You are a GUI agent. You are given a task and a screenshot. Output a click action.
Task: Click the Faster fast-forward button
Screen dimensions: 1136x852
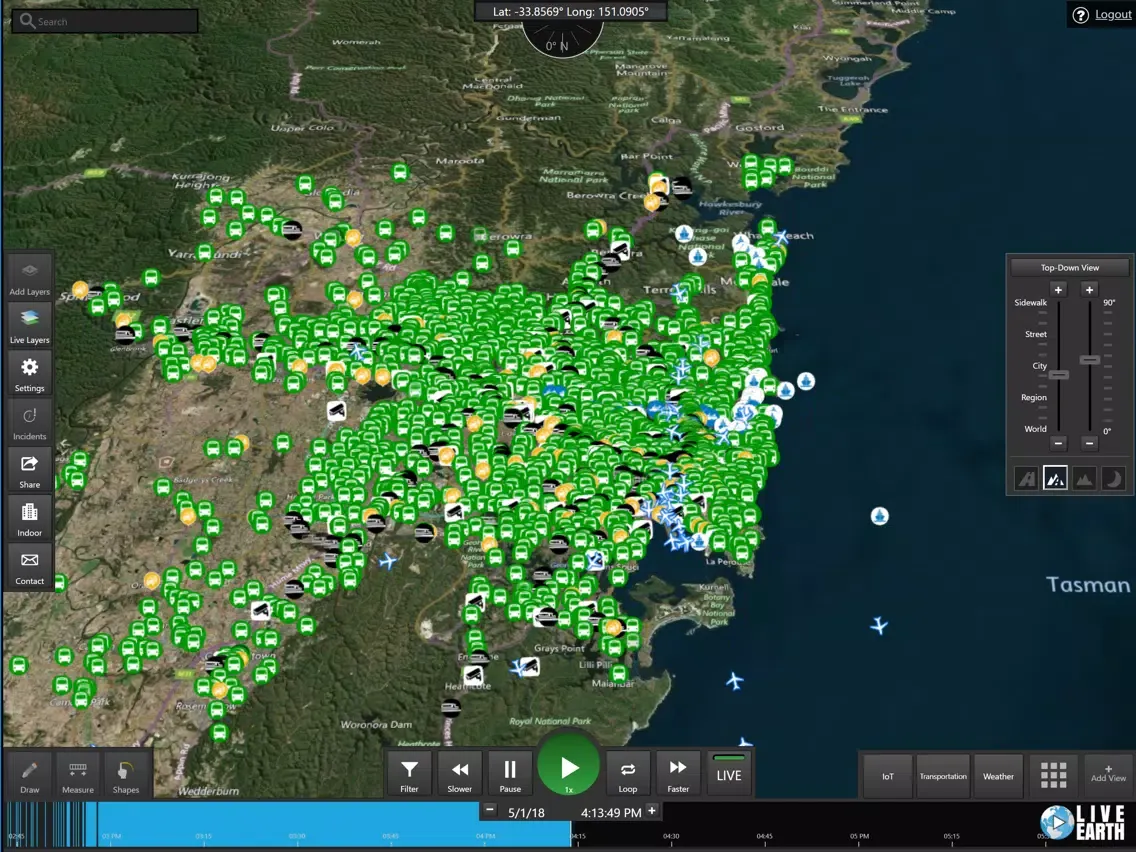pos(678,774)
